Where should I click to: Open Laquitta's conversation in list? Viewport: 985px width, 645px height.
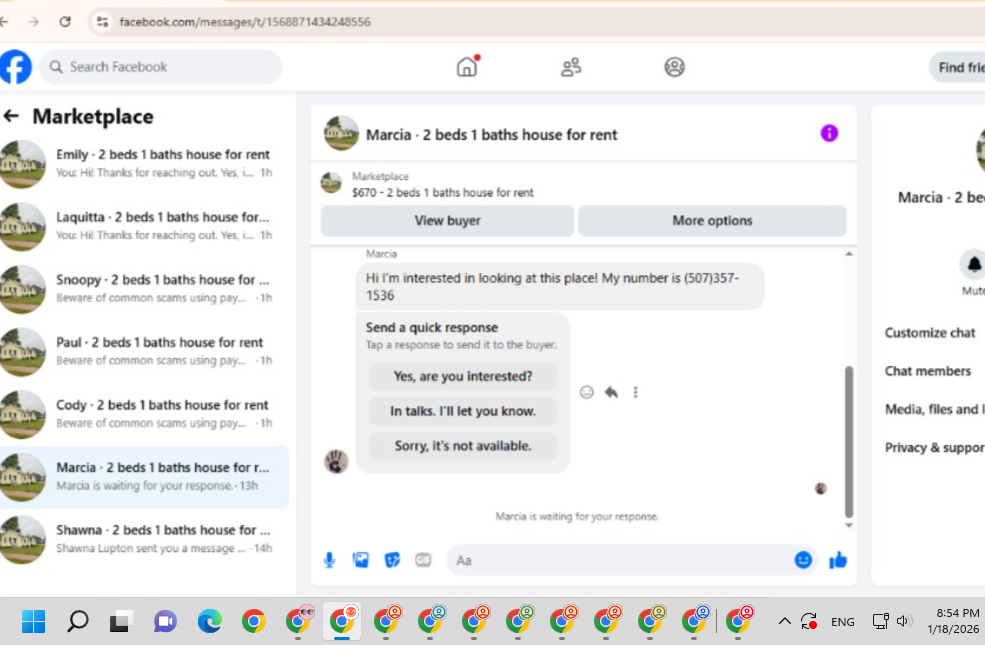tap(144, 226)
